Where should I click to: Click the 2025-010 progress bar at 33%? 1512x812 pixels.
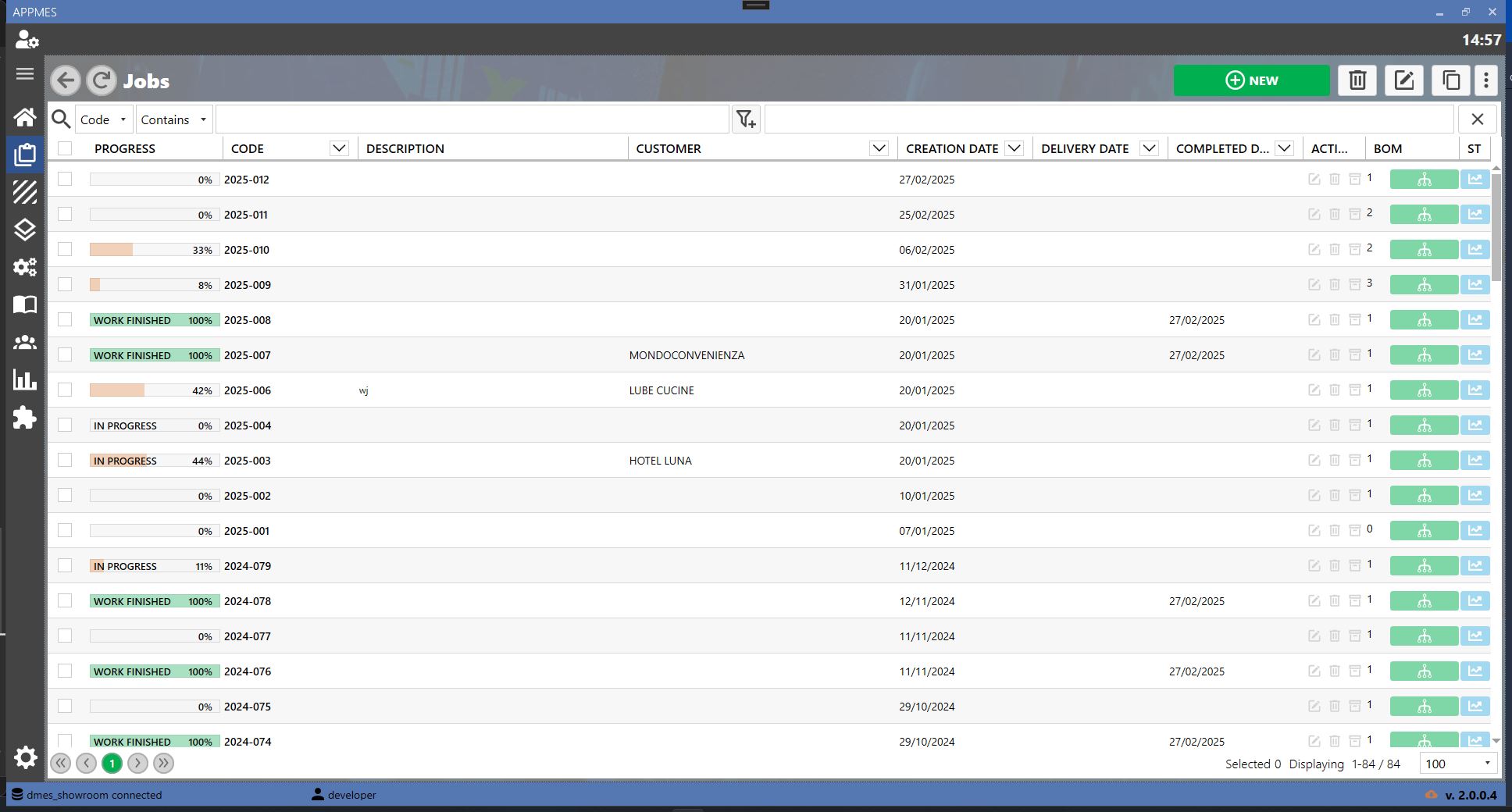pyautogui.click(x=153, y=250)
